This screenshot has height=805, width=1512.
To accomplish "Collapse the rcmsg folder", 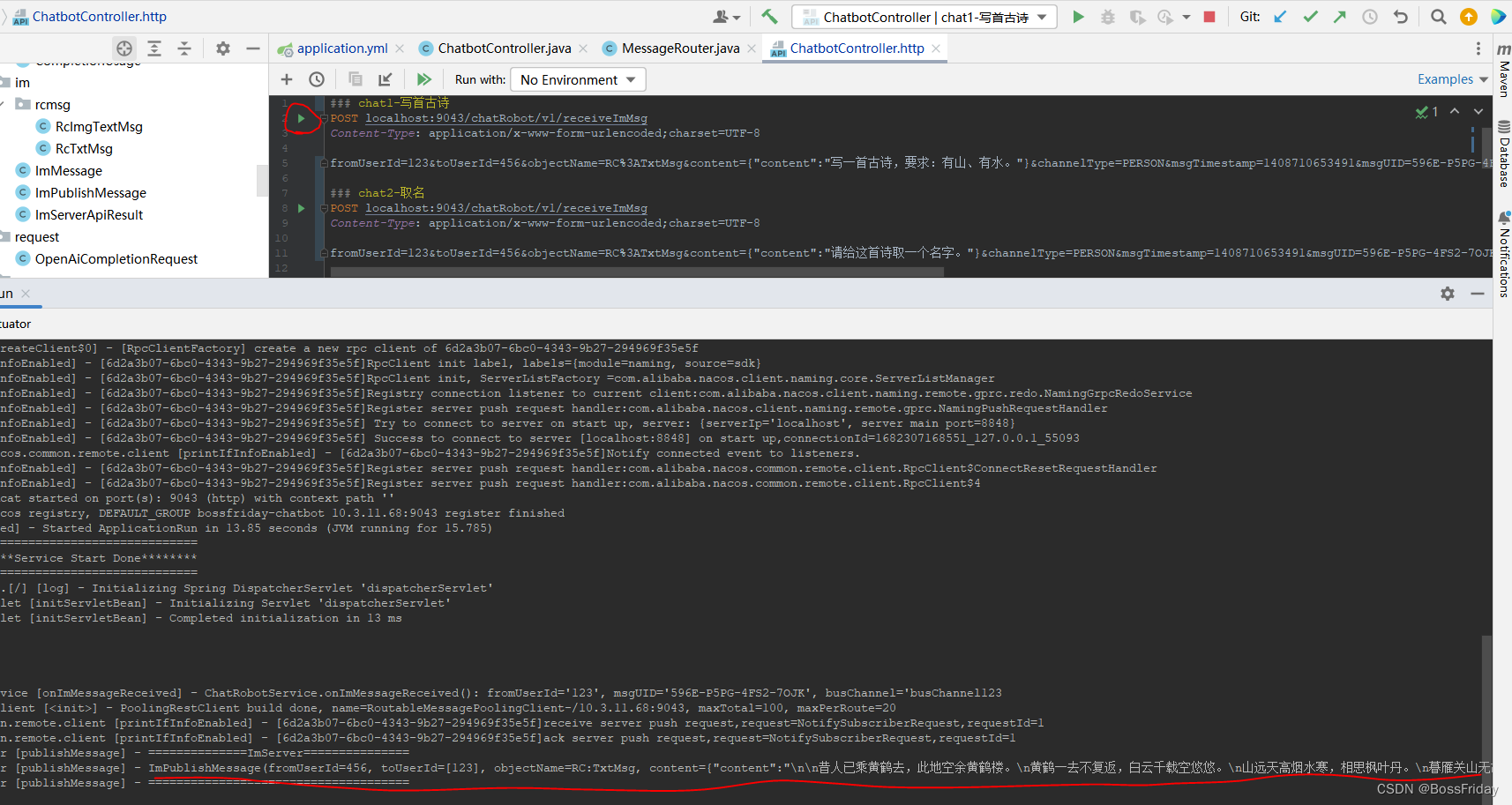I will point(4,104).
